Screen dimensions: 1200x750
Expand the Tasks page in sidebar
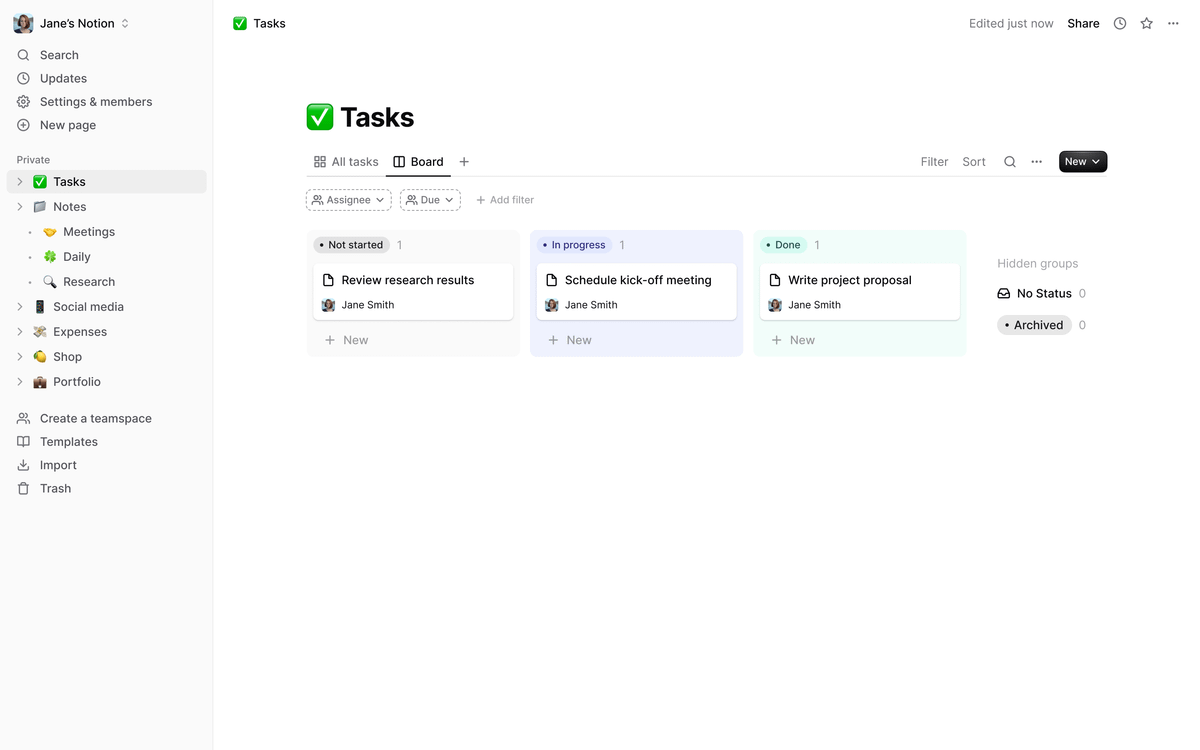tap(20, 182)
